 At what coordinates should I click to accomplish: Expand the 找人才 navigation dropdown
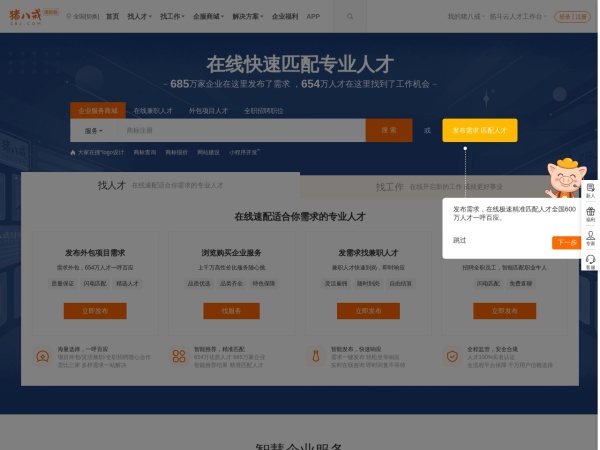[x=139, y=17]
